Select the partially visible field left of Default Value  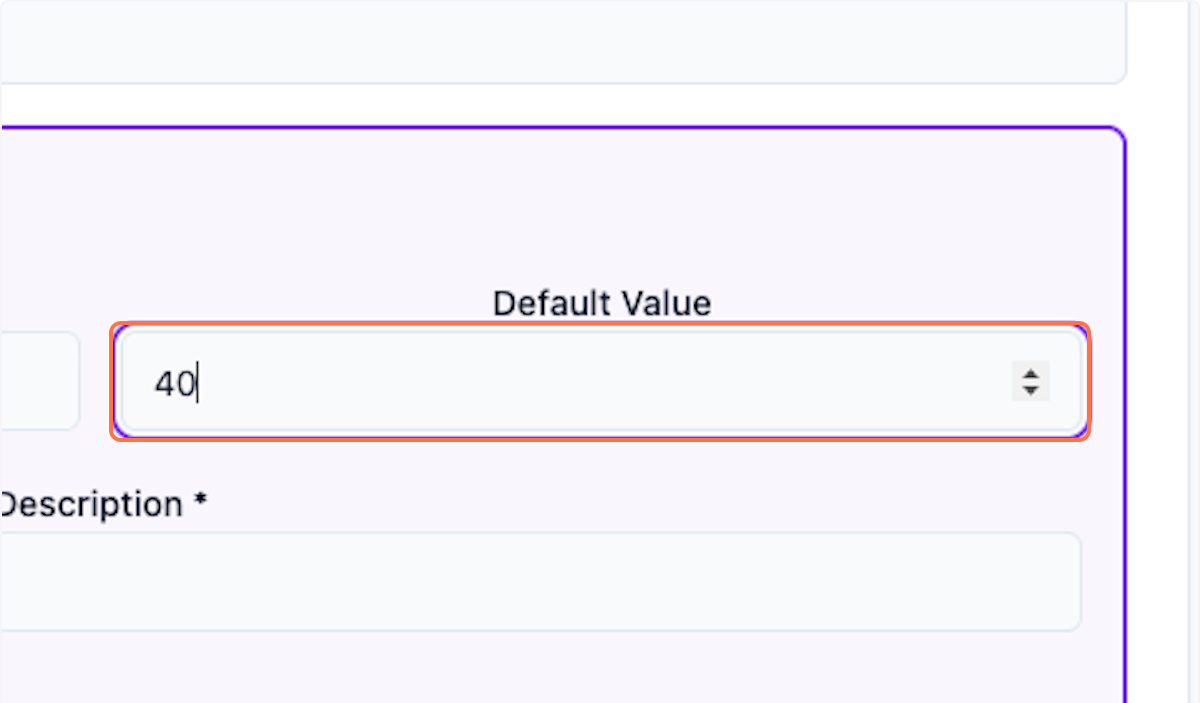[40, 381]
